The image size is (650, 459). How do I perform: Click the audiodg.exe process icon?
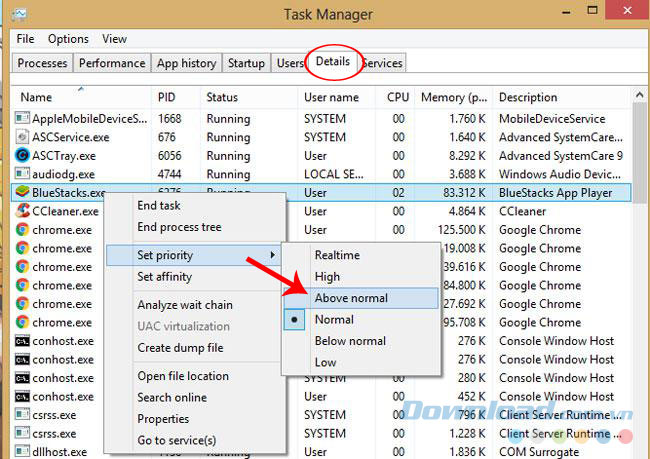click(x=24, y=174)
